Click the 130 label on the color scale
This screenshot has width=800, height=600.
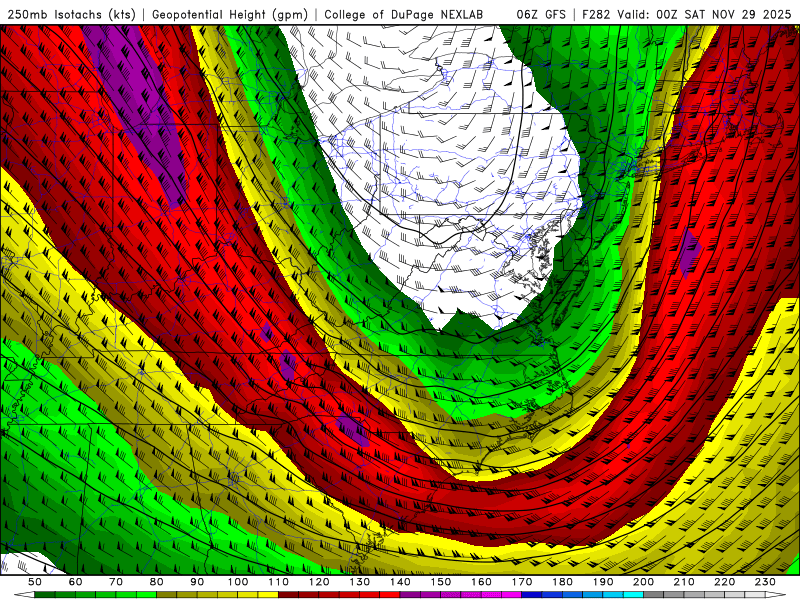click(x=360, y=582)
